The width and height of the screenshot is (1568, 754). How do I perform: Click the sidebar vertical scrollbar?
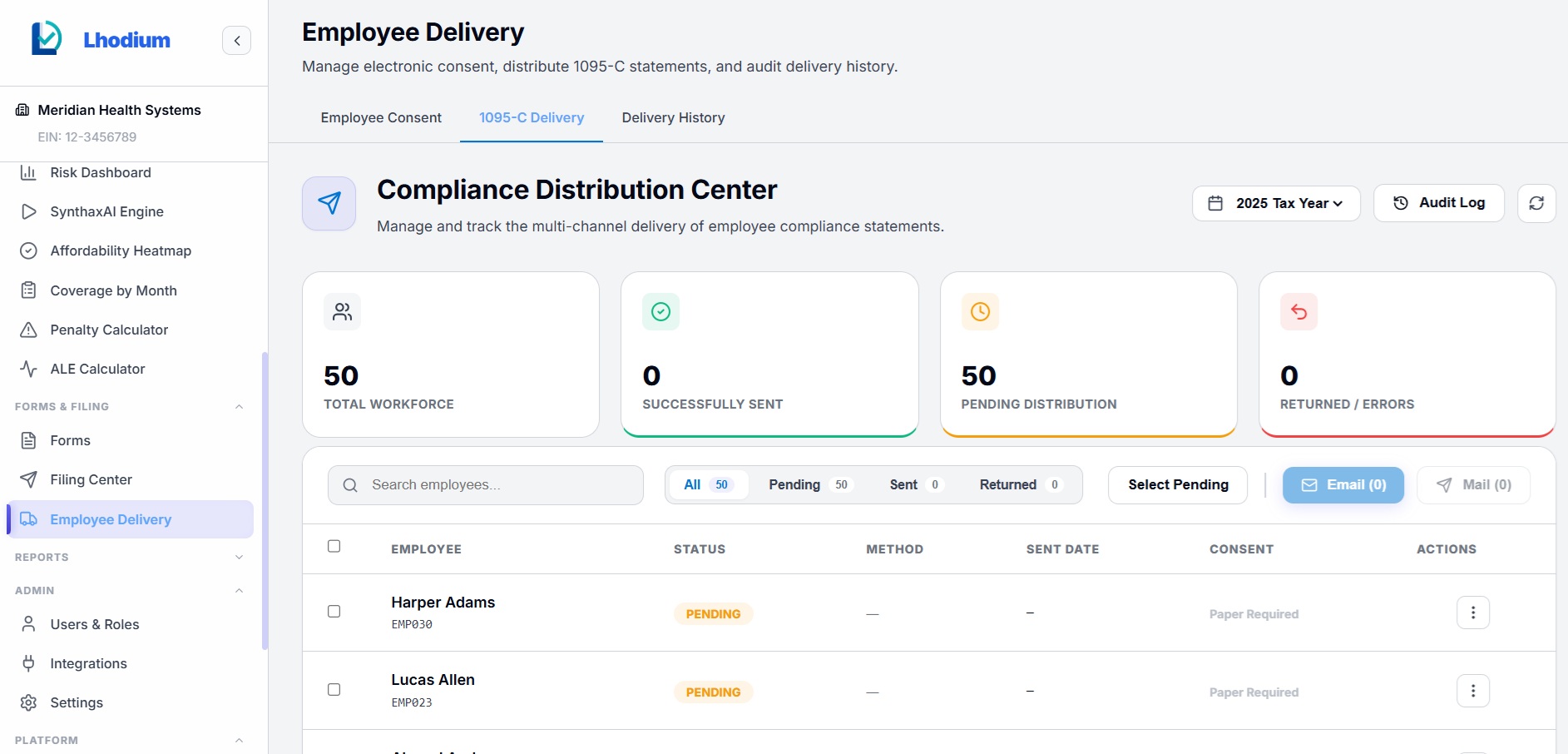[x=265, y=499]
